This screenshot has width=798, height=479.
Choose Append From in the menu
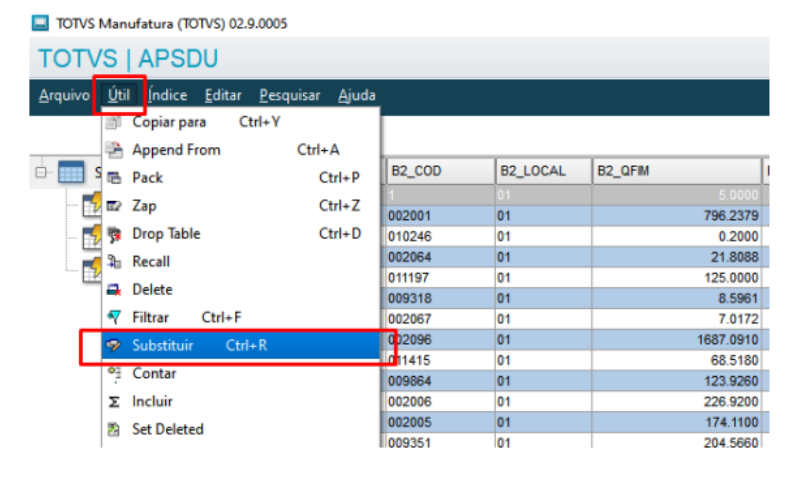coord(241,150)
